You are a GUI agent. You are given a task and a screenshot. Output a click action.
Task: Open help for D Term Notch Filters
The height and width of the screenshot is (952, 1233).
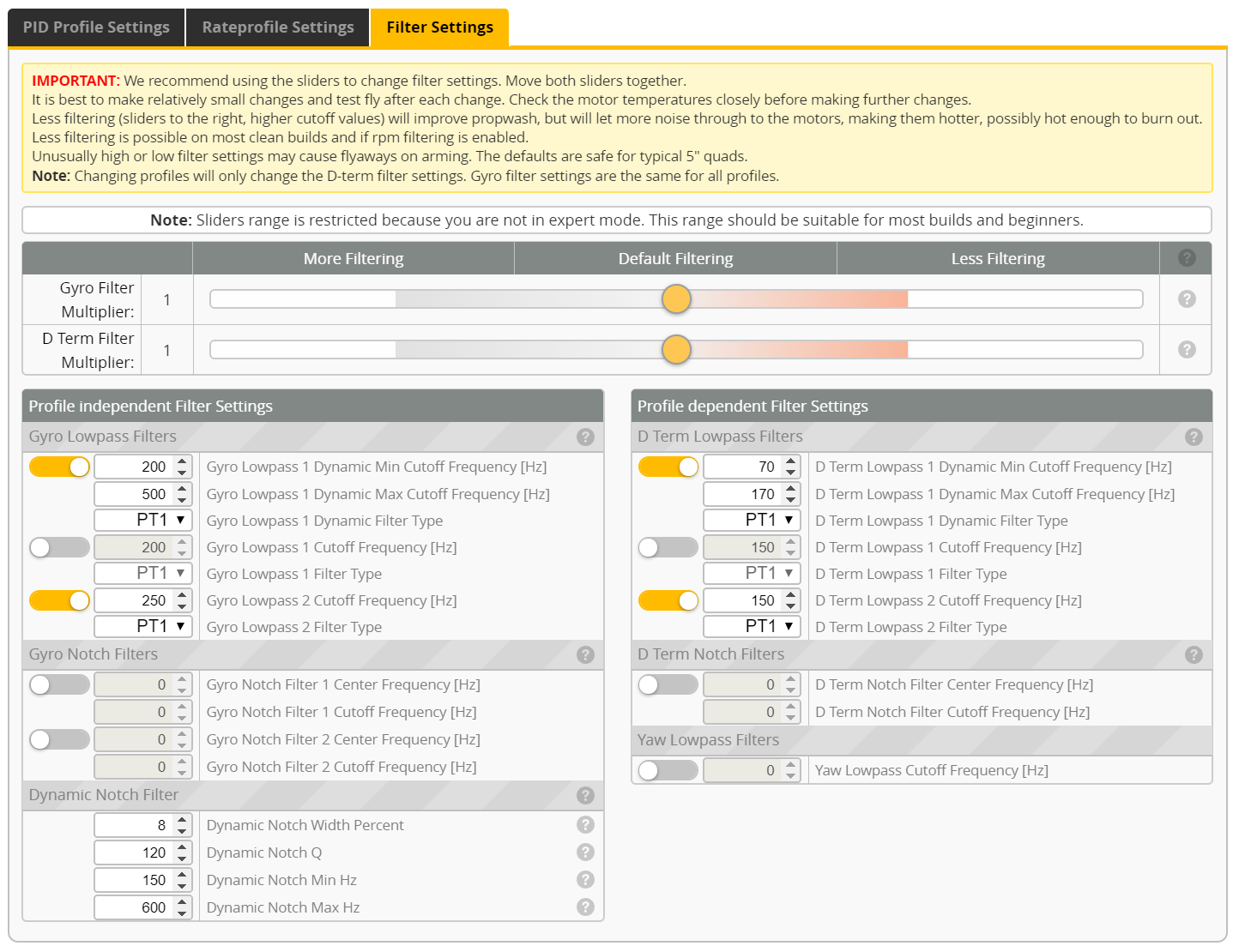click(1193, 654)
